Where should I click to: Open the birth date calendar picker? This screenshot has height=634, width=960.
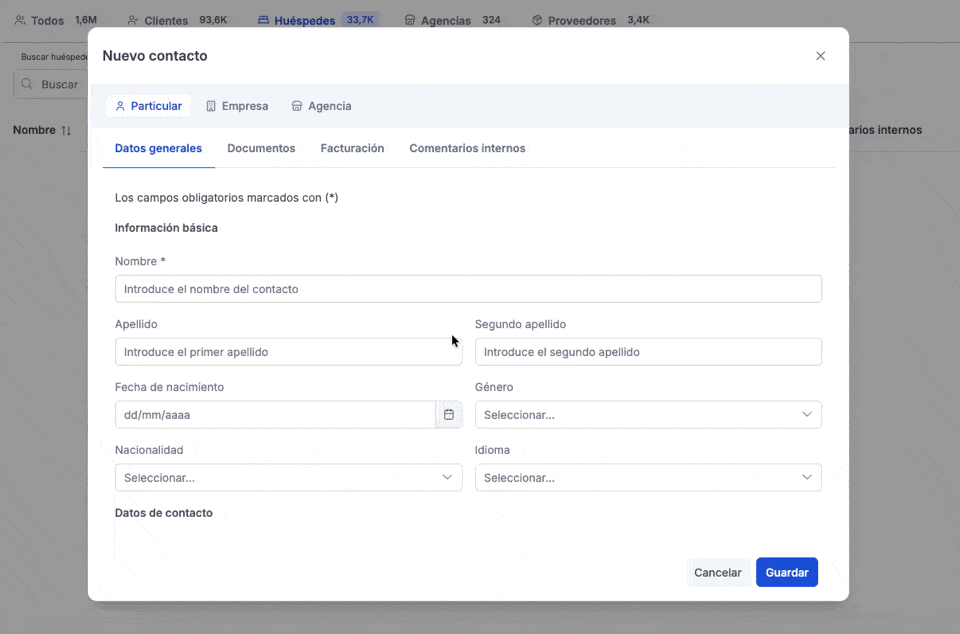click(x=449, y=414)
